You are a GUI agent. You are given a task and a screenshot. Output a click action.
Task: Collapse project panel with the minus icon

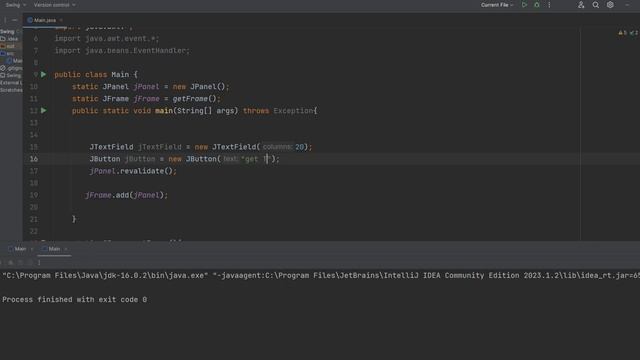15,20
